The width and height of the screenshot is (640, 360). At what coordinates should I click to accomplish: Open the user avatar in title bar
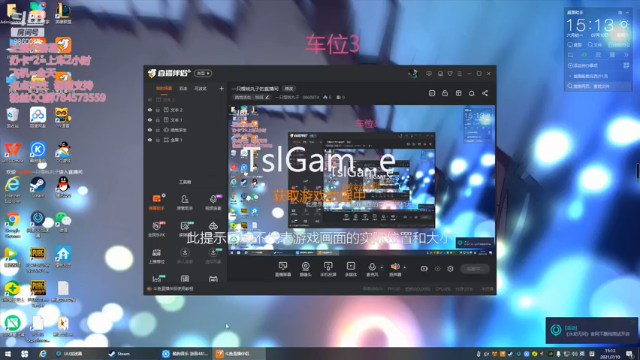click(x=413, y=73)
